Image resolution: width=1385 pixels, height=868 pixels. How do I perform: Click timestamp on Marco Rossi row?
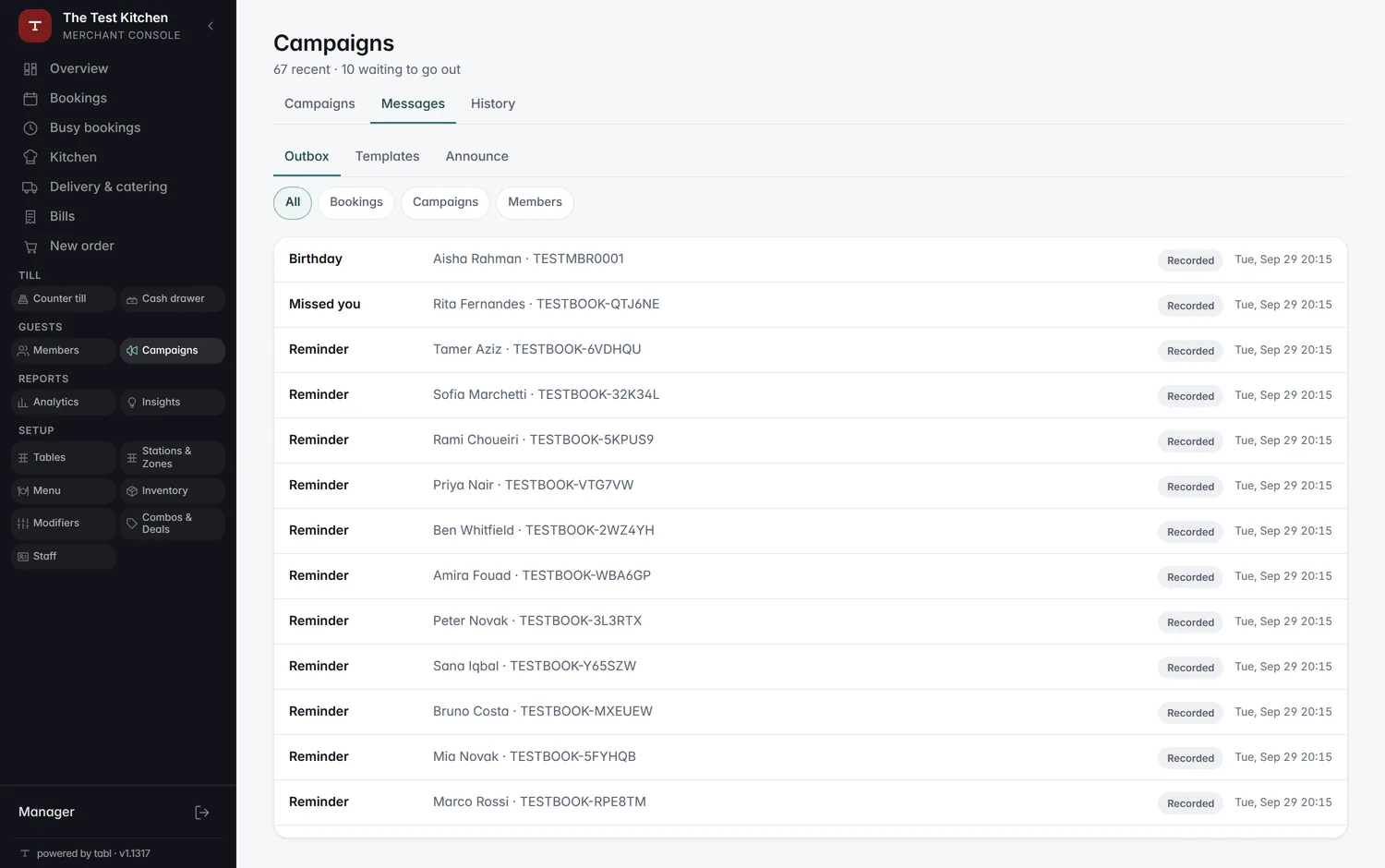(1283, 802)
